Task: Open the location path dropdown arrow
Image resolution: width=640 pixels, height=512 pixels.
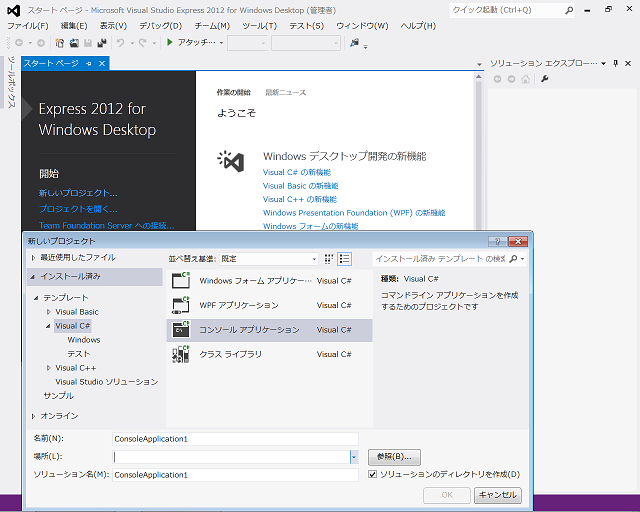Action: click(354, 457)
